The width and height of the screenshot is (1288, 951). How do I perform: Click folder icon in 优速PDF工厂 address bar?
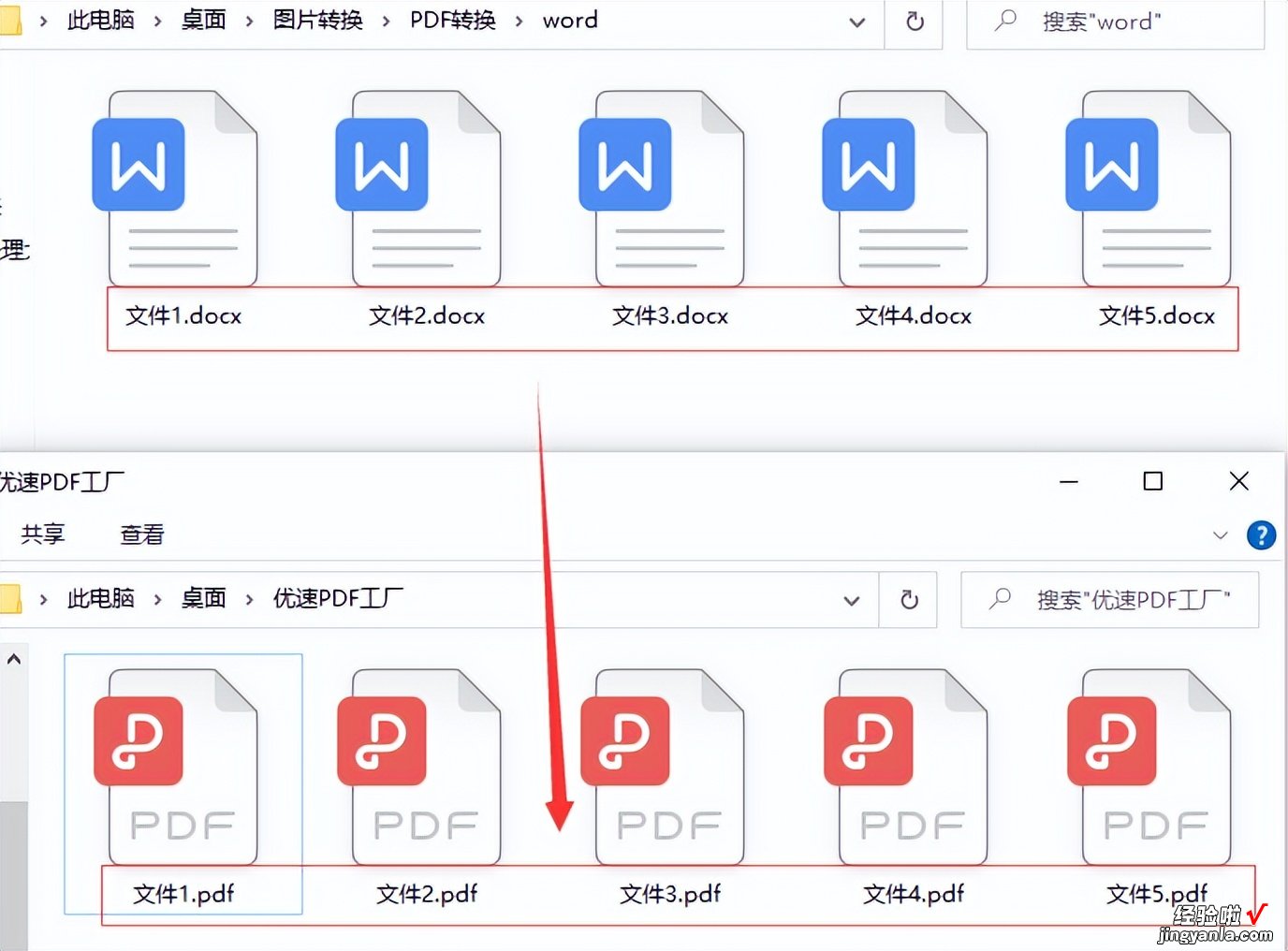click(10, 599)
